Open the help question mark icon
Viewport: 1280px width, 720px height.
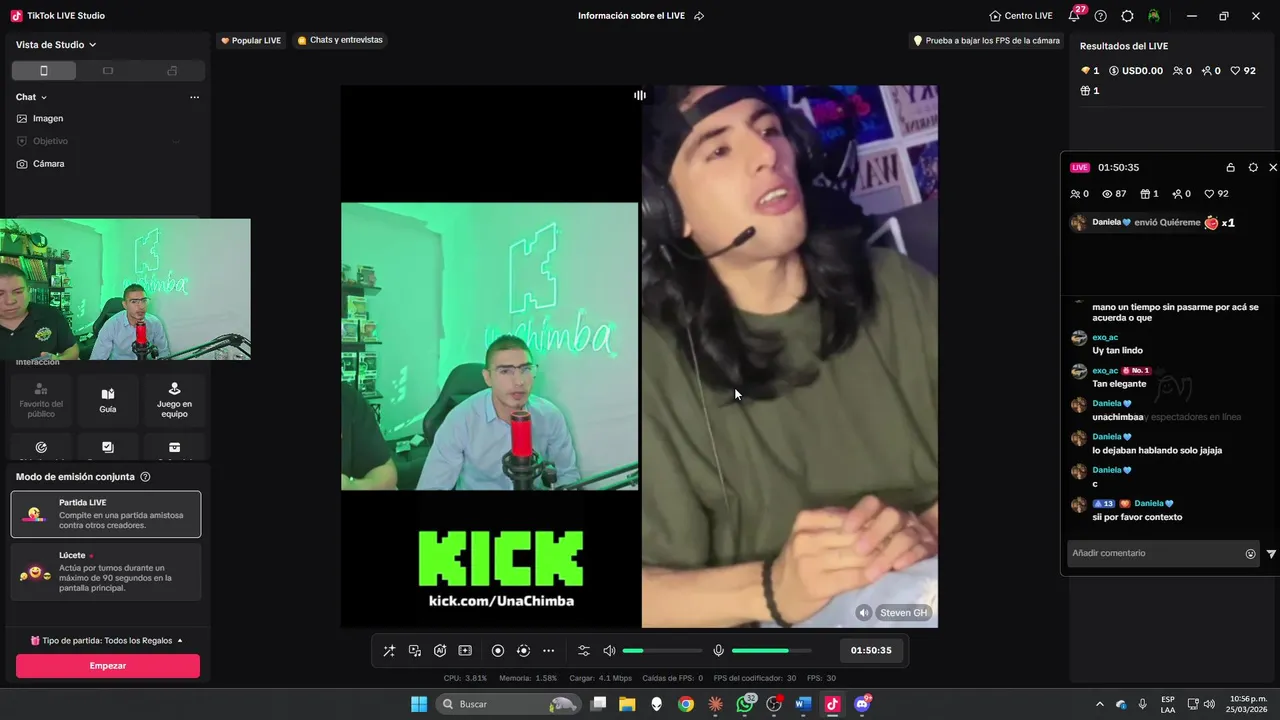pos(1101,16)
